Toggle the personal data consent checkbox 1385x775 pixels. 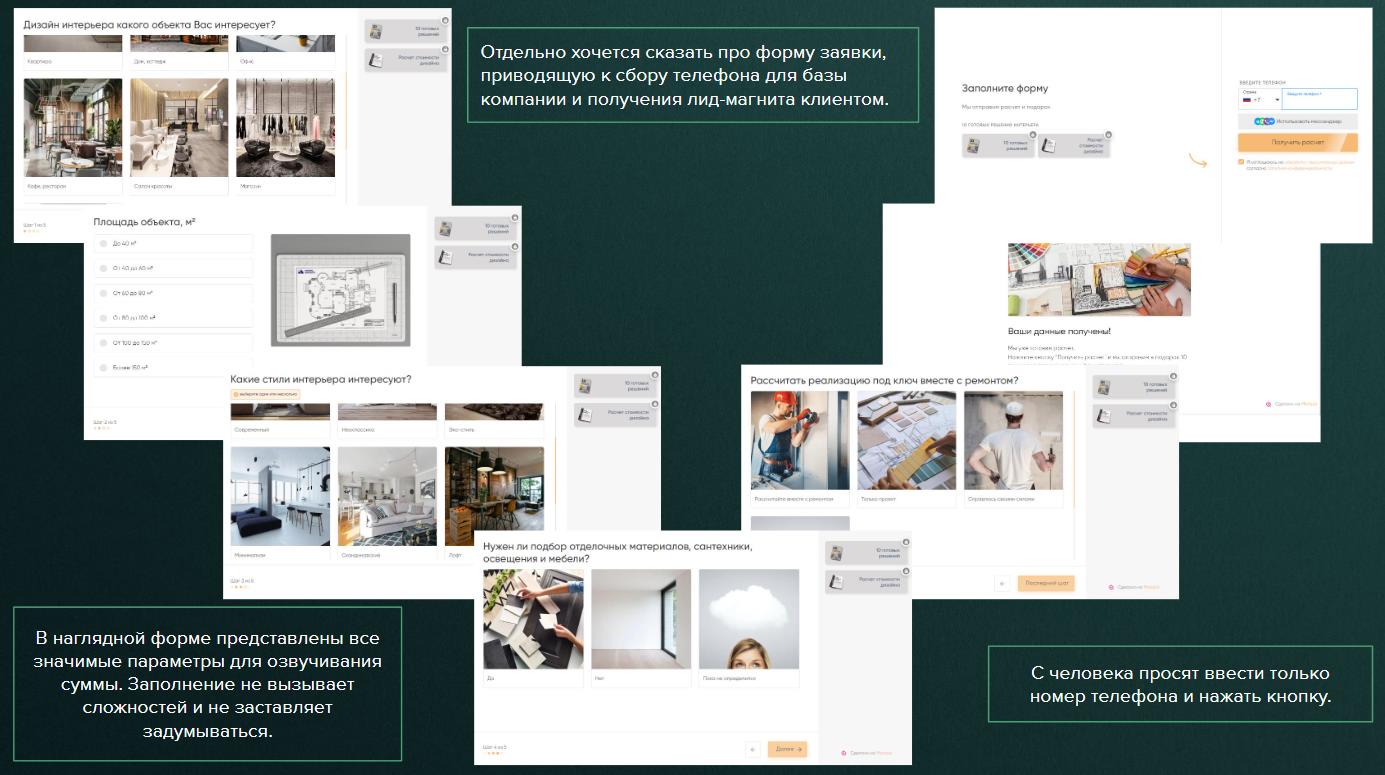(x=1241, y=161)
